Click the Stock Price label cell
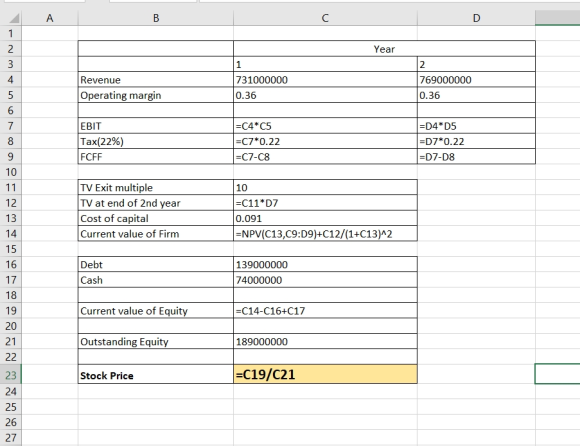Image resolution: width=580 pixels, height=446 pixels. 156,374
